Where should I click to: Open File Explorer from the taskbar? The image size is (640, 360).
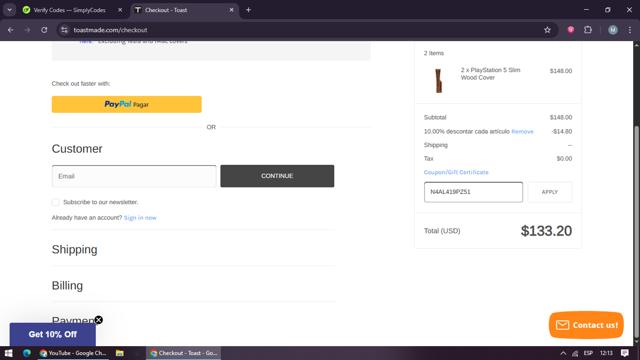120,353
